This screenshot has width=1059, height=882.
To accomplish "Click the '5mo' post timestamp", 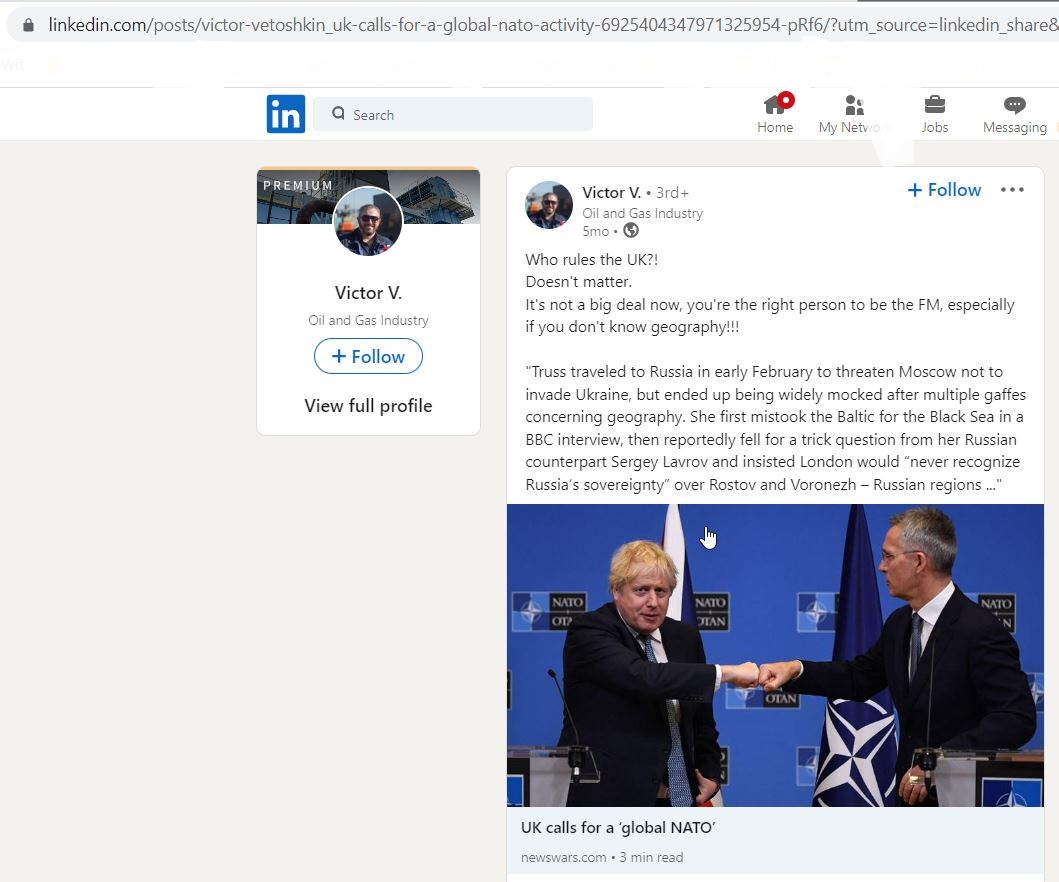I will tap(596, 232).
